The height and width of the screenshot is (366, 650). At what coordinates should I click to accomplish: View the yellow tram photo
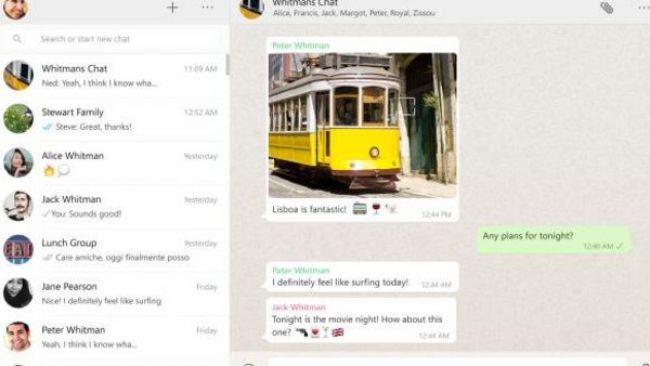[362, 125]
